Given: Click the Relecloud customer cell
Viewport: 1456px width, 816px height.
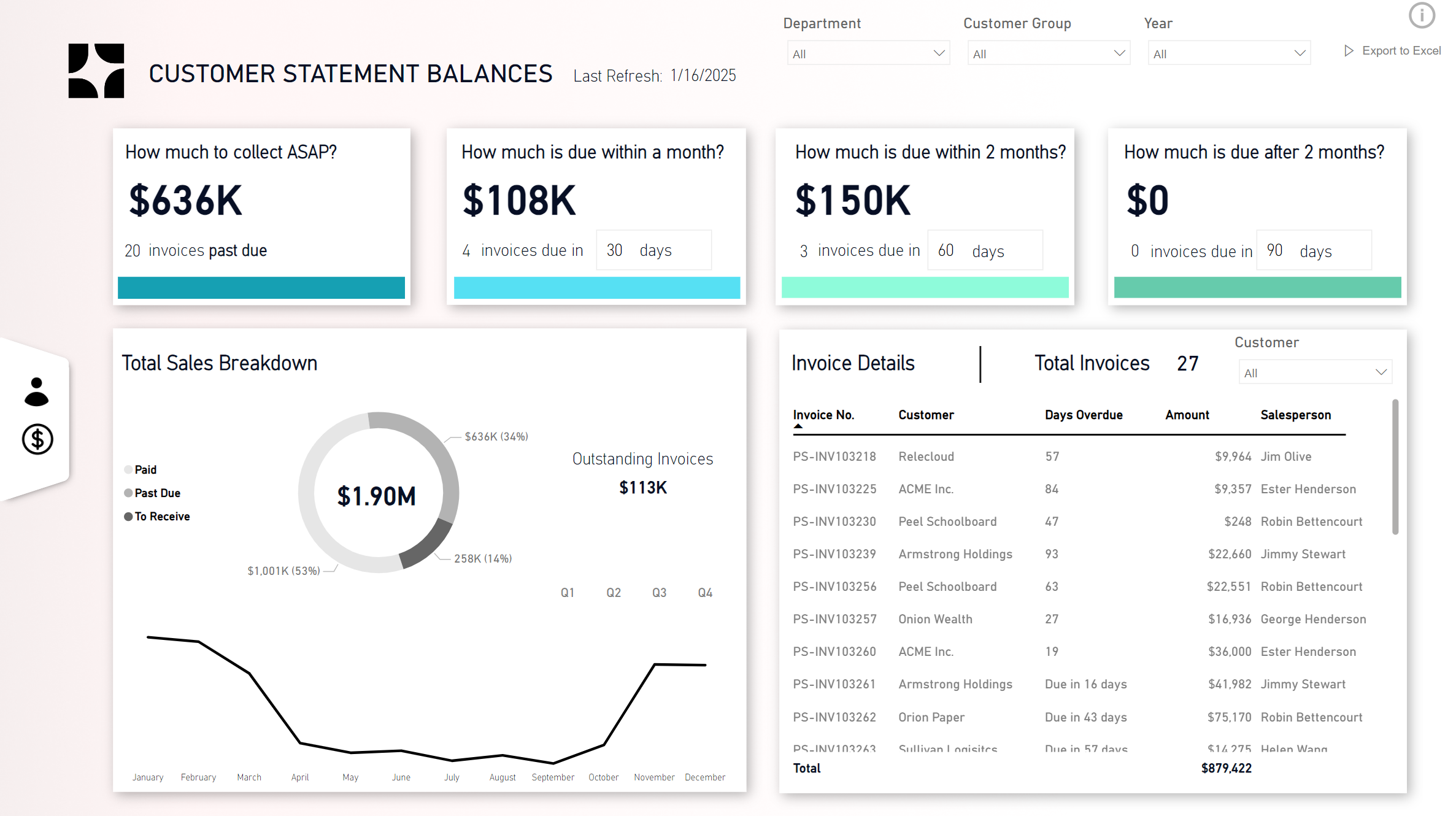Looking at the screenshot, I should point(926,456).
